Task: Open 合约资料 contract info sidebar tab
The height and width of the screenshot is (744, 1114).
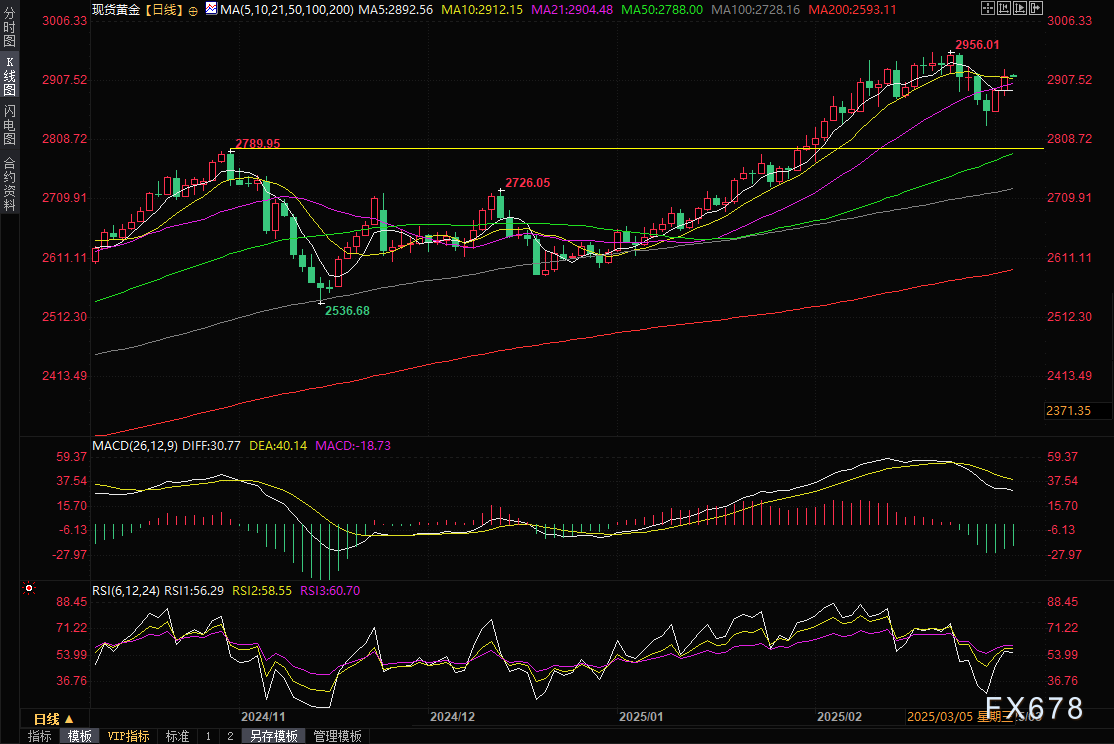Action: (9, 183)
